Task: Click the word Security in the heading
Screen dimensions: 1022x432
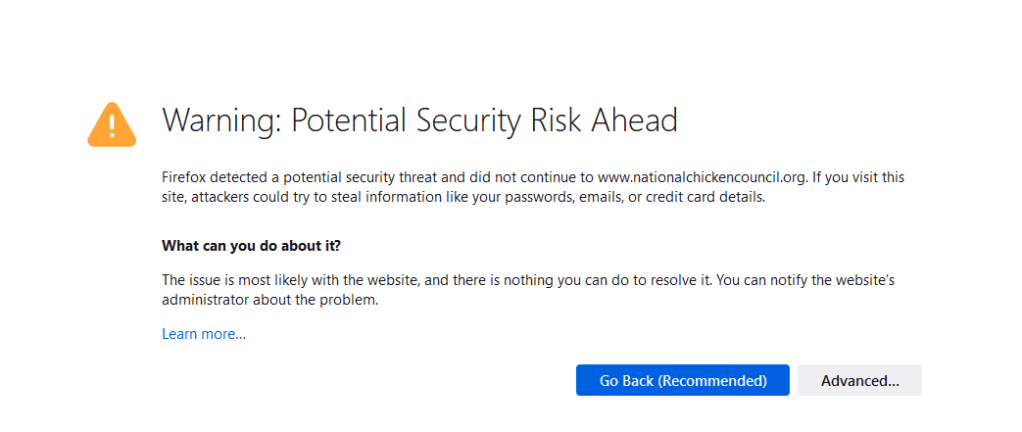Action: click(463, 121)
